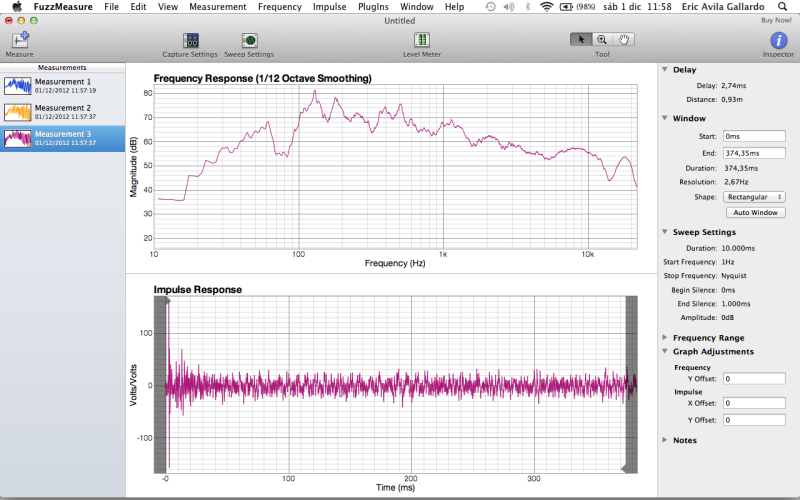
Task: Open the Measurement menu
Action: tap(217, 7)
